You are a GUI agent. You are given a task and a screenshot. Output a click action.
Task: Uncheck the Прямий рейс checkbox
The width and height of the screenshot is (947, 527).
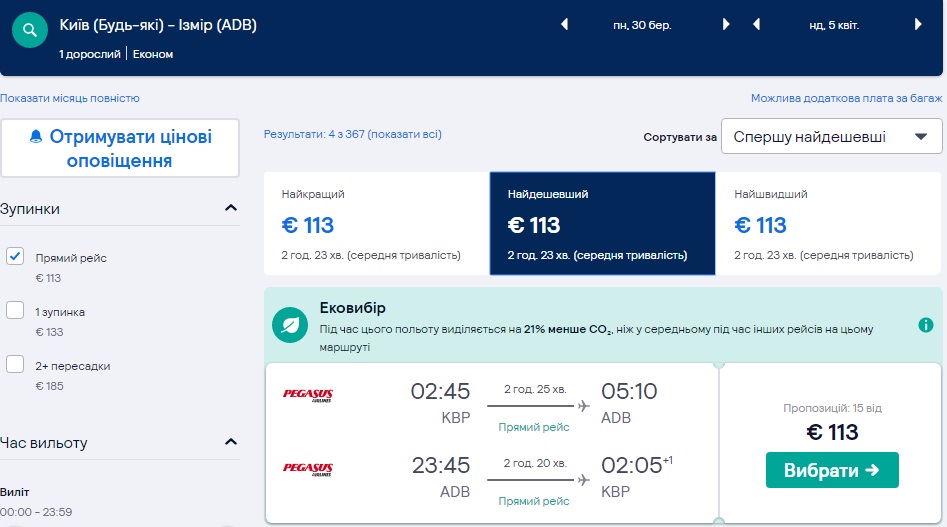point(15,257)
